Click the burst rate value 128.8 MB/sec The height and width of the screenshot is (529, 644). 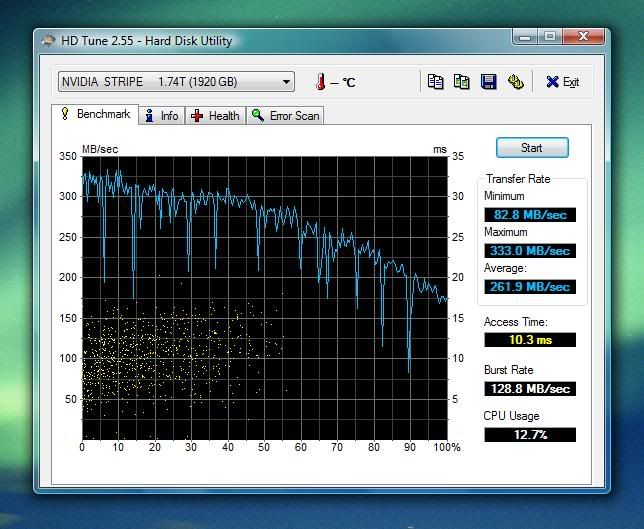[x=530, y=389]
